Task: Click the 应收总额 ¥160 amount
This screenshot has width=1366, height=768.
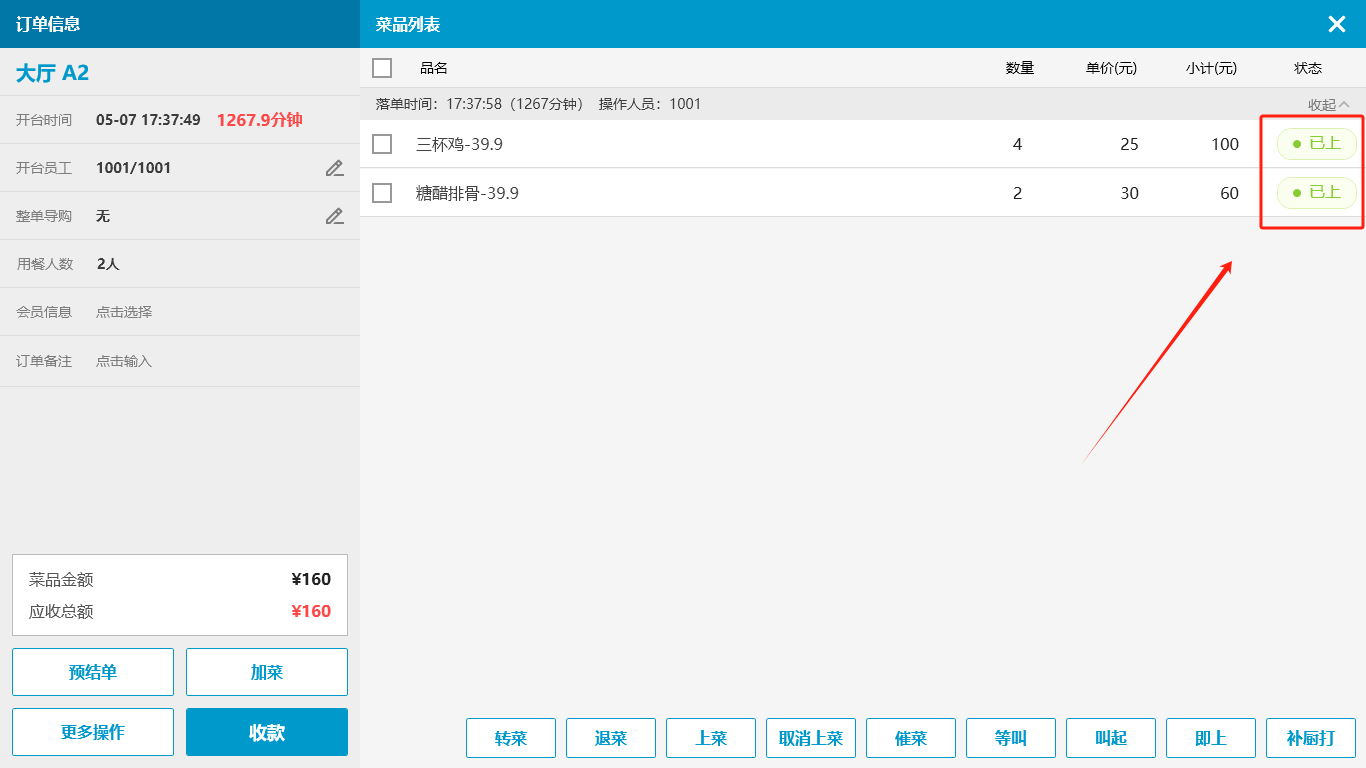Action: [x=311, y=611]
